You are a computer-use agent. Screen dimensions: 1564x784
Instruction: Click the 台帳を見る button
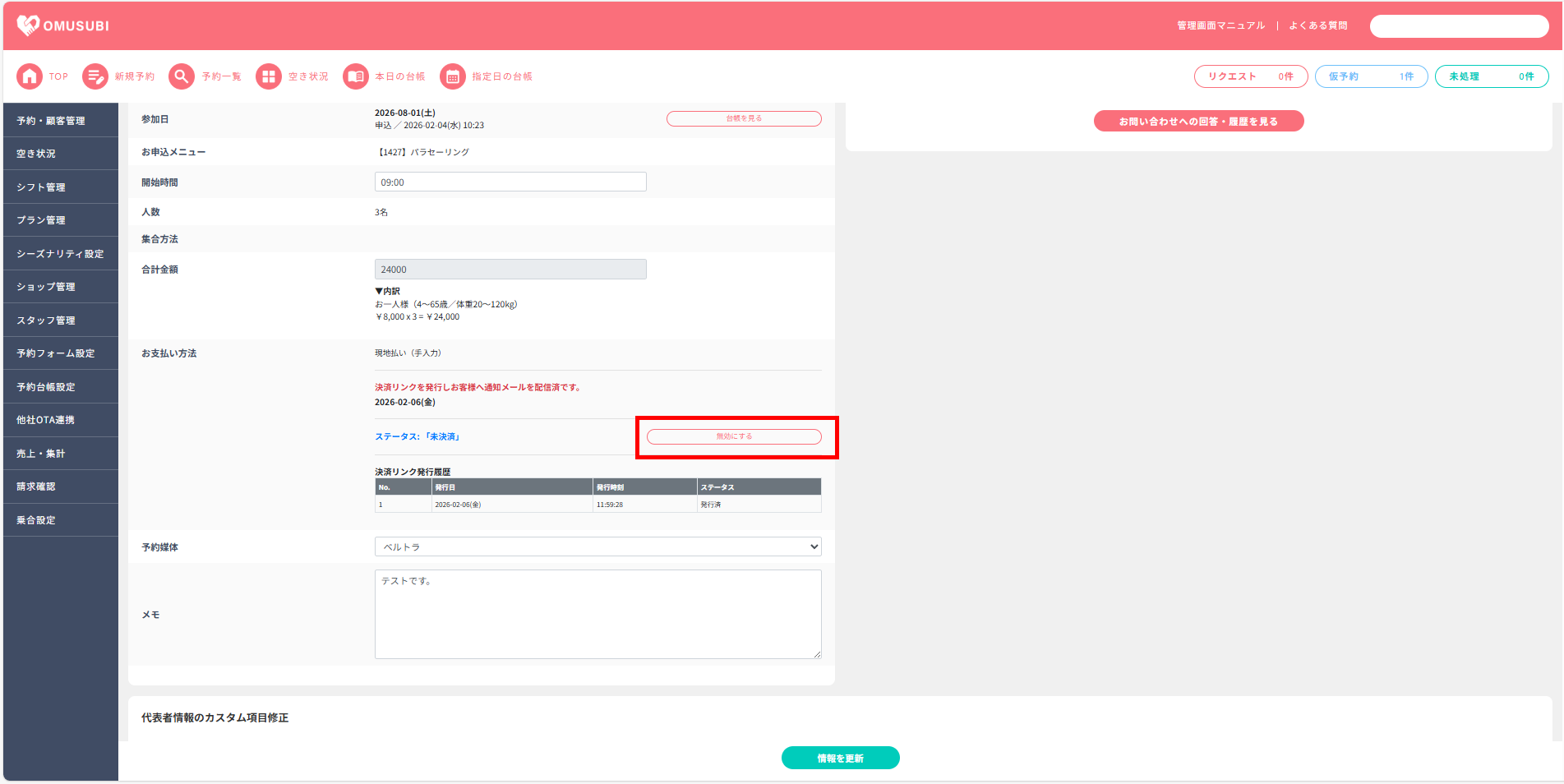point(743,119)
